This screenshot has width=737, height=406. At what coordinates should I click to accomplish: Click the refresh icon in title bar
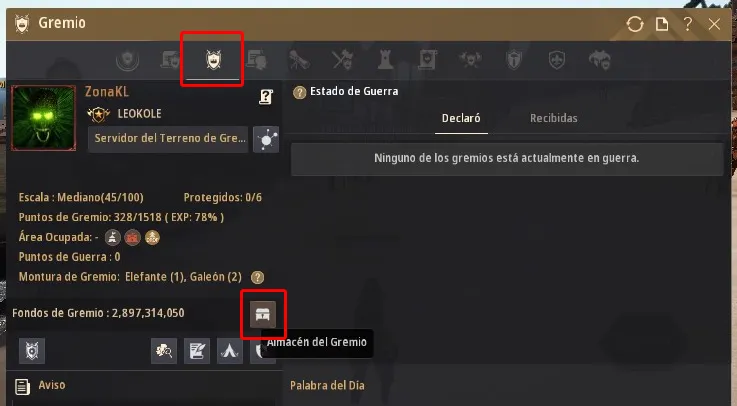[x=635, y=24]
